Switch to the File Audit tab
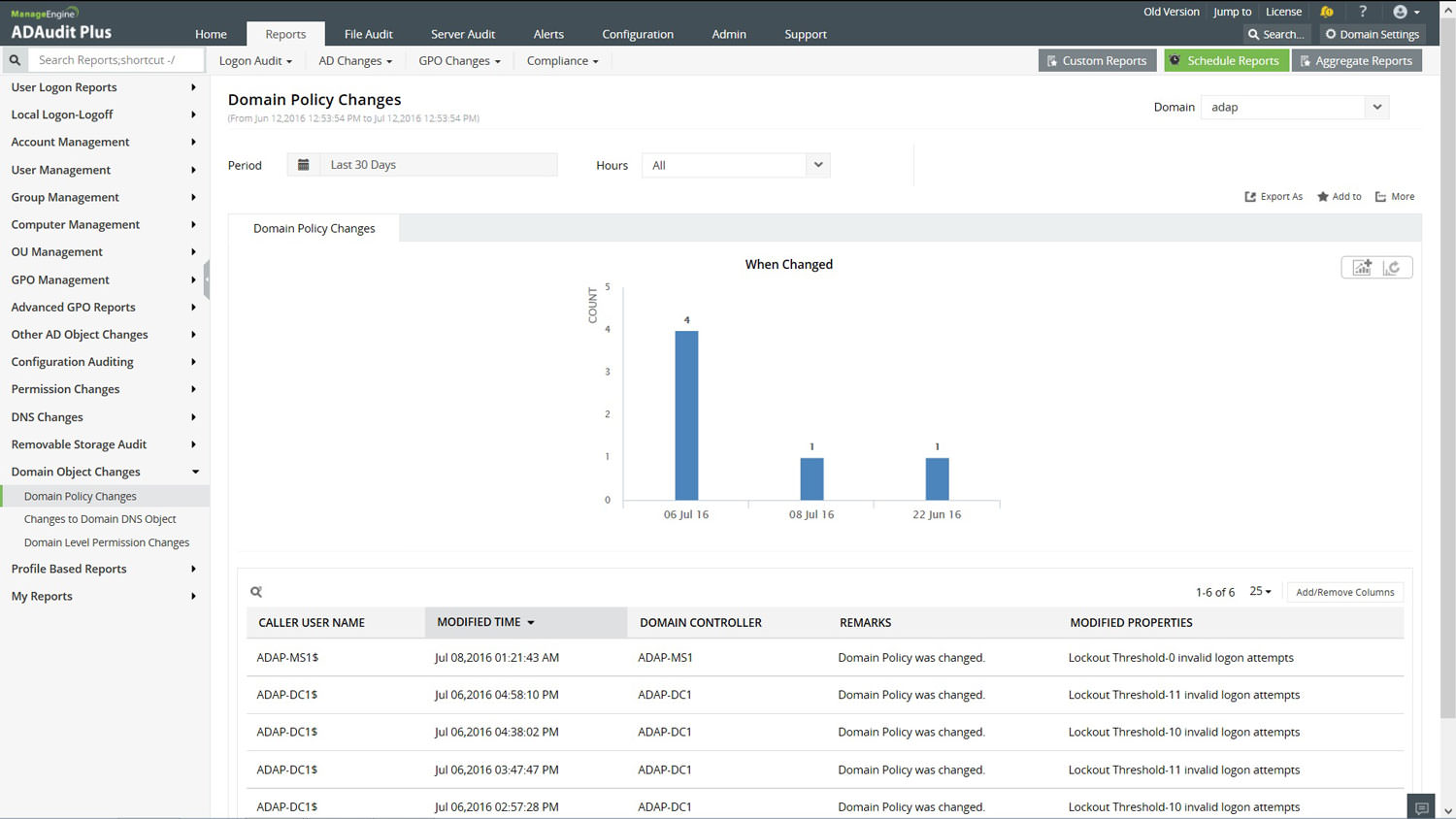Viewport: 1456px width, 819px height. (368, 34)
